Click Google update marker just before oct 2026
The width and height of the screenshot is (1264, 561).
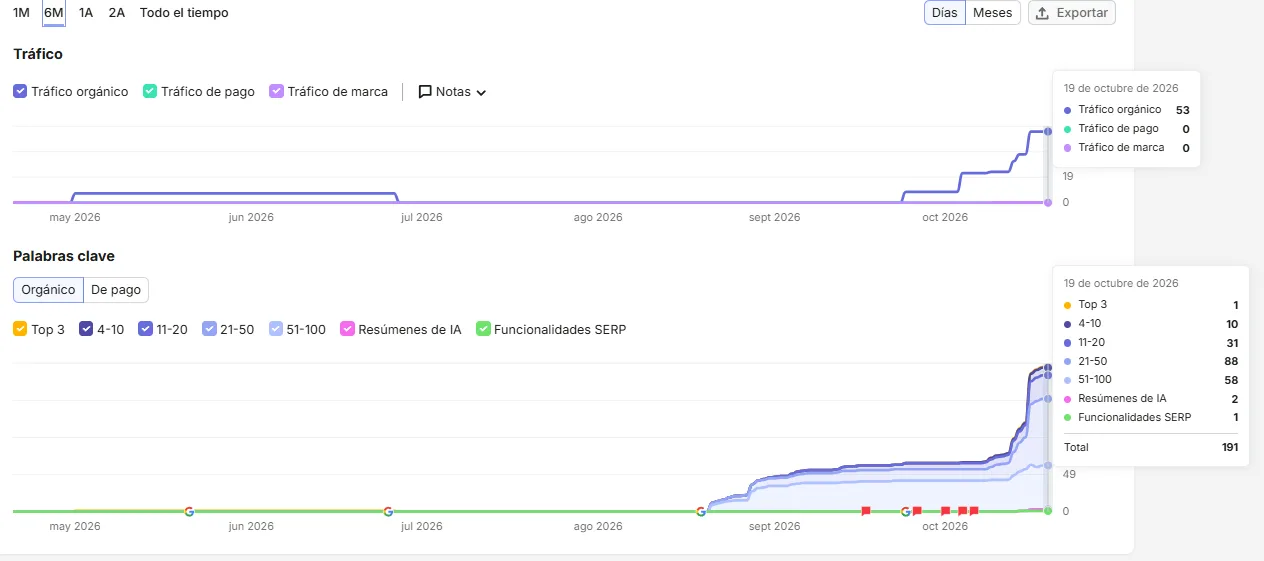(x=906, y=511)
